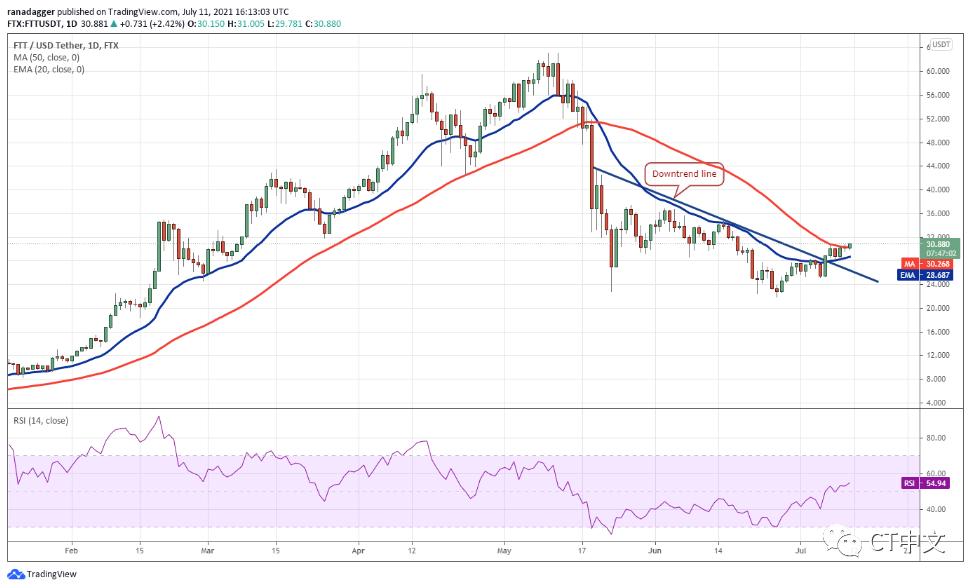977x585 pixels.
Task: Click the Apr label on the time axis
Action: 359,550
